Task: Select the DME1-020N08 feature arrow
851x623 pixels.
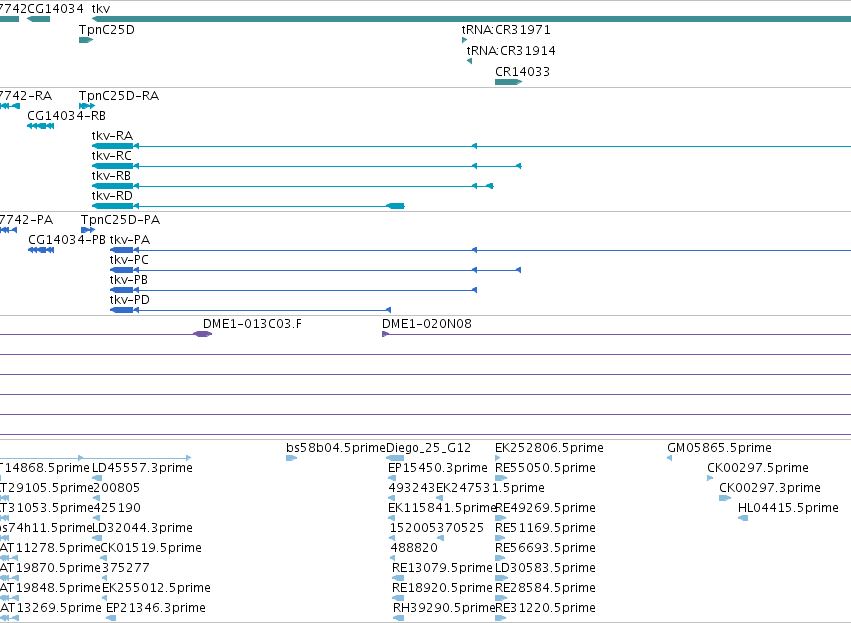Action: coord(385,334)
